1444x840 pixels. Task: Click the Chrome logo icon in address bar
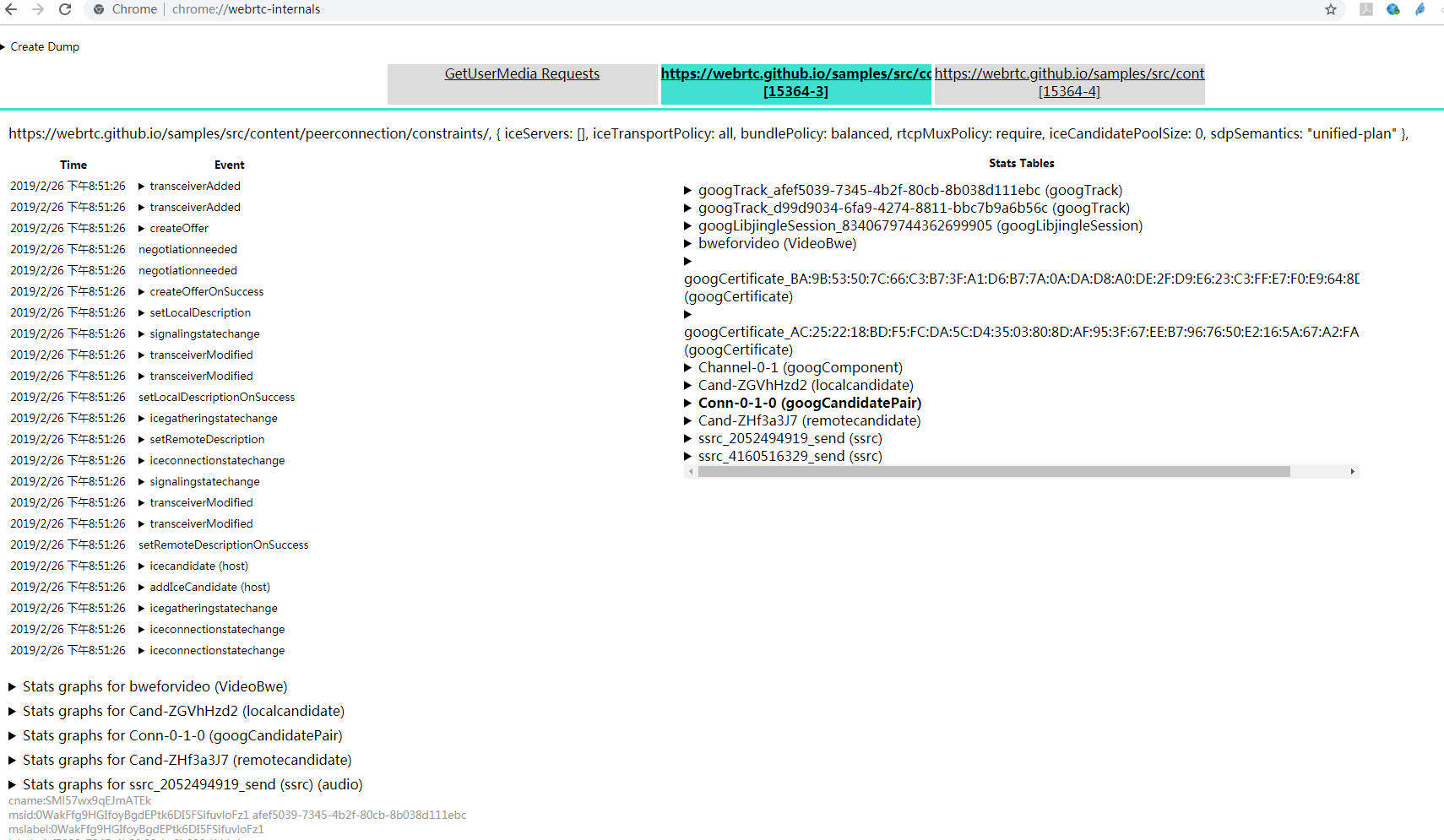pyautogui.click(x=99, y=9)
